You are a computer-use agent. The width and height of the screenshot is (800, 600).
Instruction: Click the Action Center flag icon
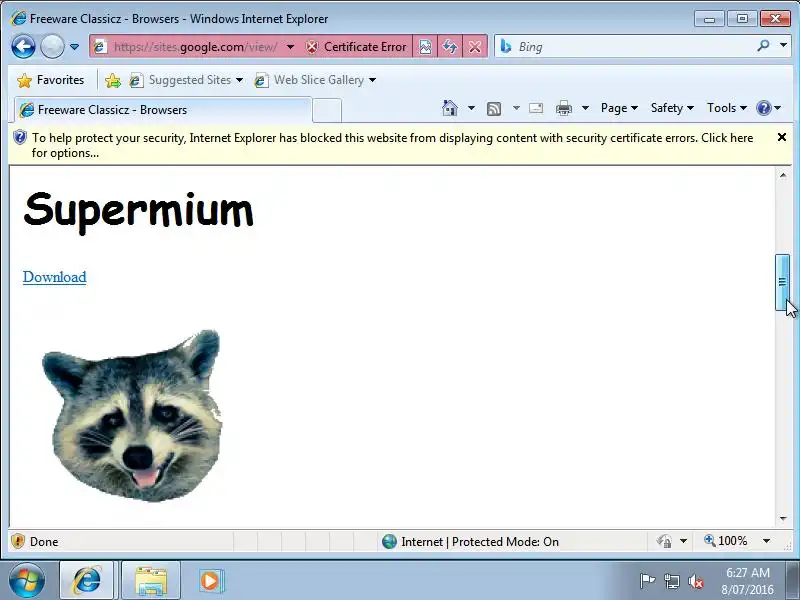pyautogui.click(x=647, y=581)
